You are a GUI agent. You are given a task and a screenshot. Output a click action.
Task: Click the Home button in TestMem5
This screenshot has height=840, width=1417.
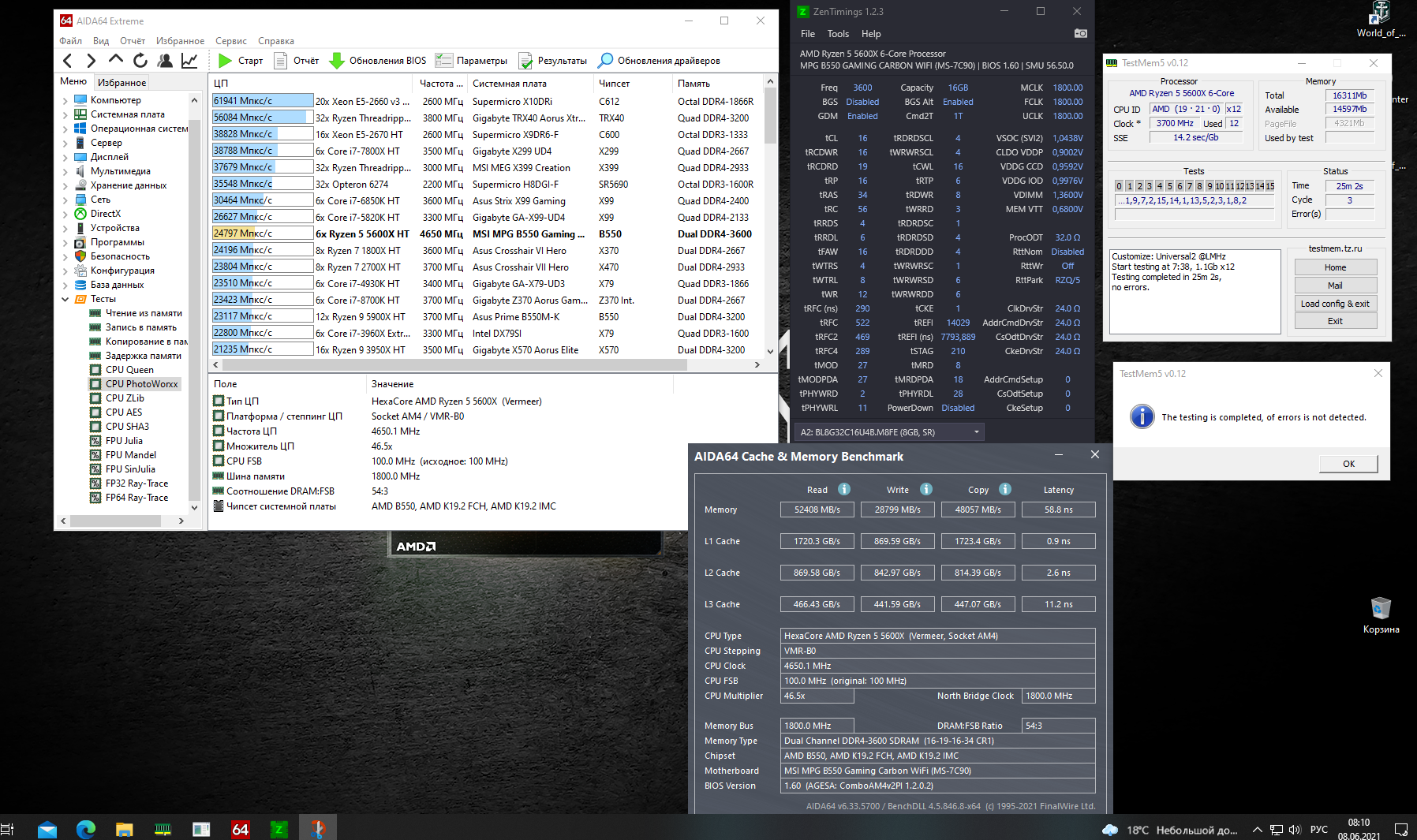click(1335, 267)
